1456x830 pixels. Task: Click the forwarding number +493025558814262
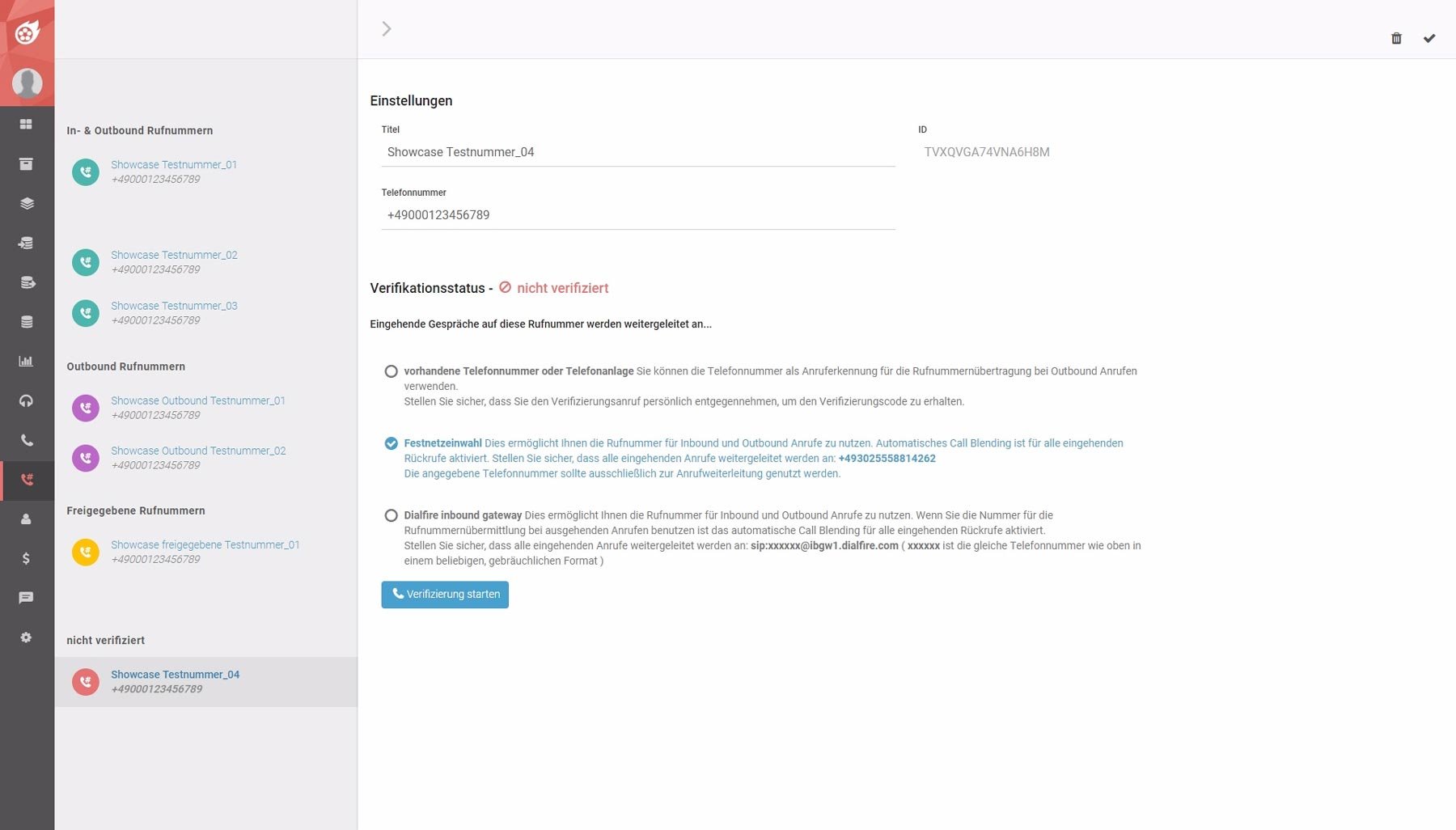pos(887,459)
